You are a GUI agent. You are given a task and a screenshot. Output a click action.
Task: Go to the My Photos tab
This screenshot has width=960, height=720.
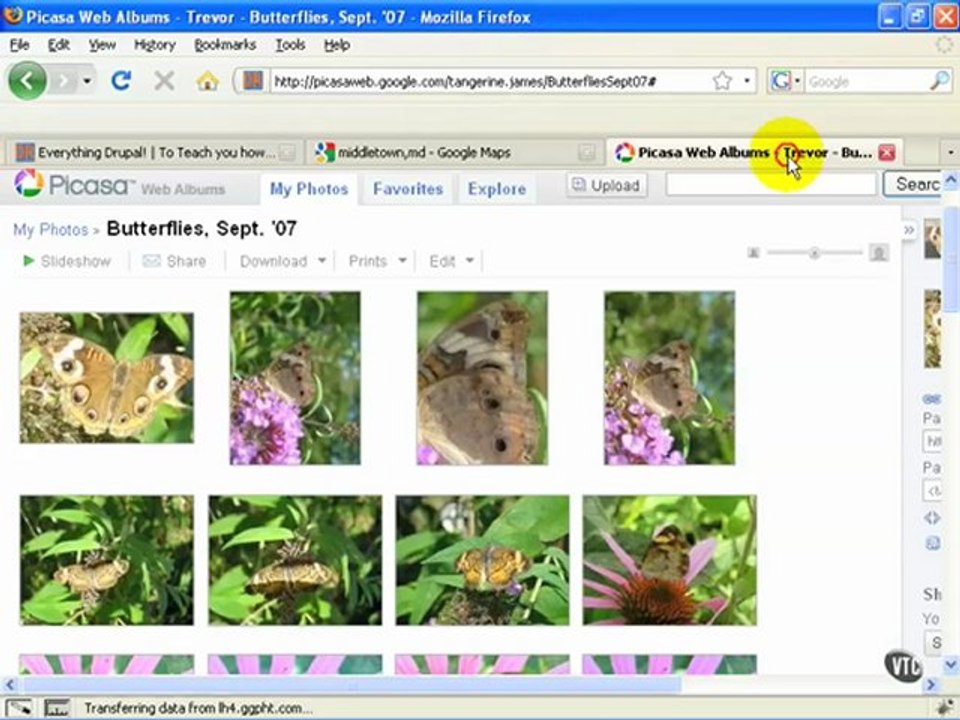[x=309, y=189]
